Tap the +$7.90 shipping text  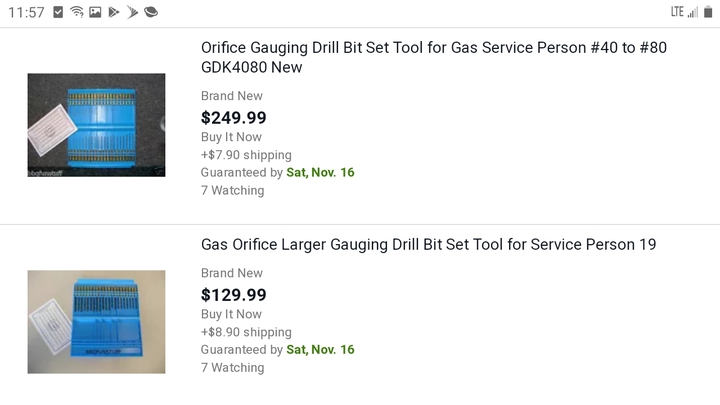246,155
